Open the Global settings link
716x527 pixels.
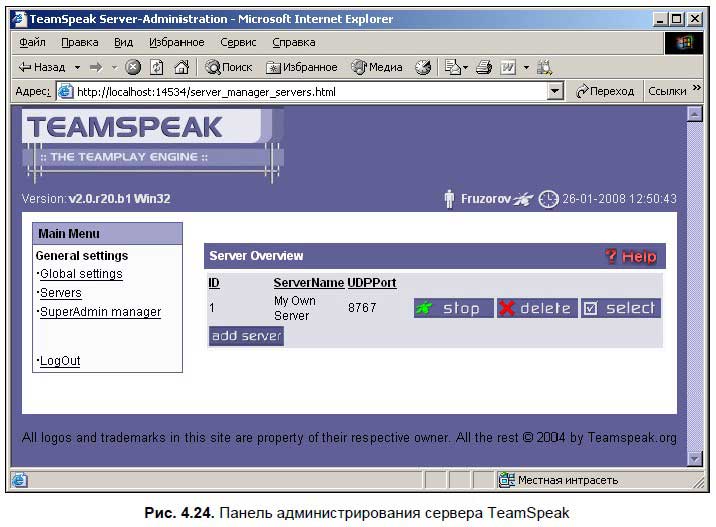81,274
